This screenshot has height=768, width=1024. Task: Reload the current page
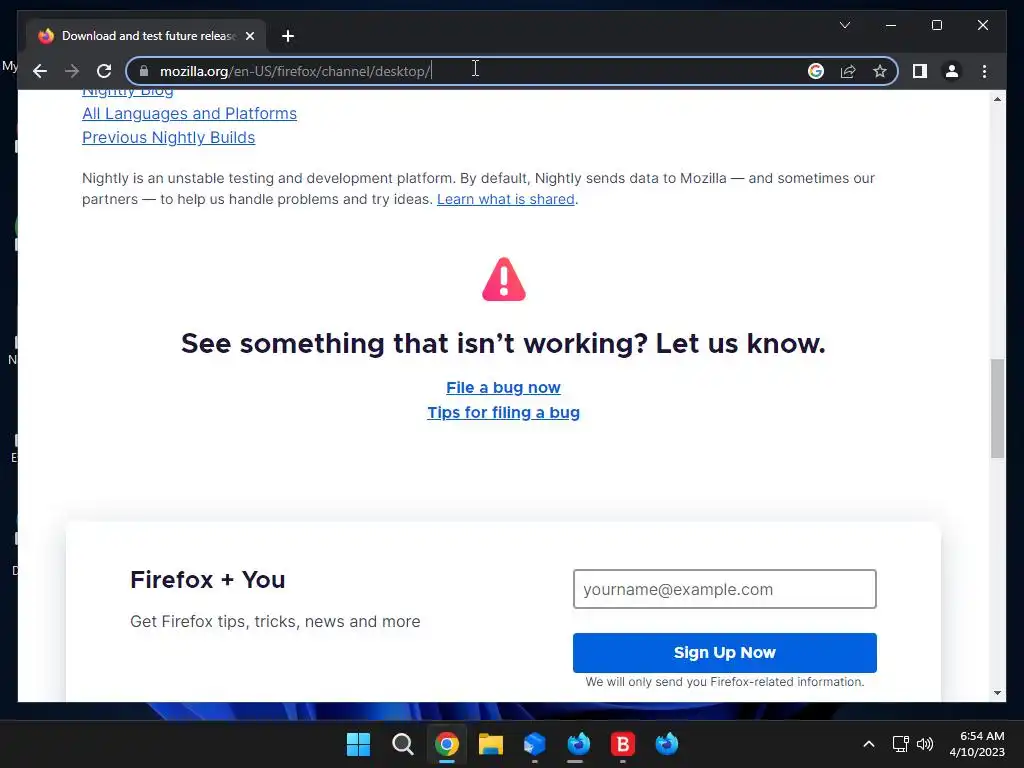tap(104, 71)
